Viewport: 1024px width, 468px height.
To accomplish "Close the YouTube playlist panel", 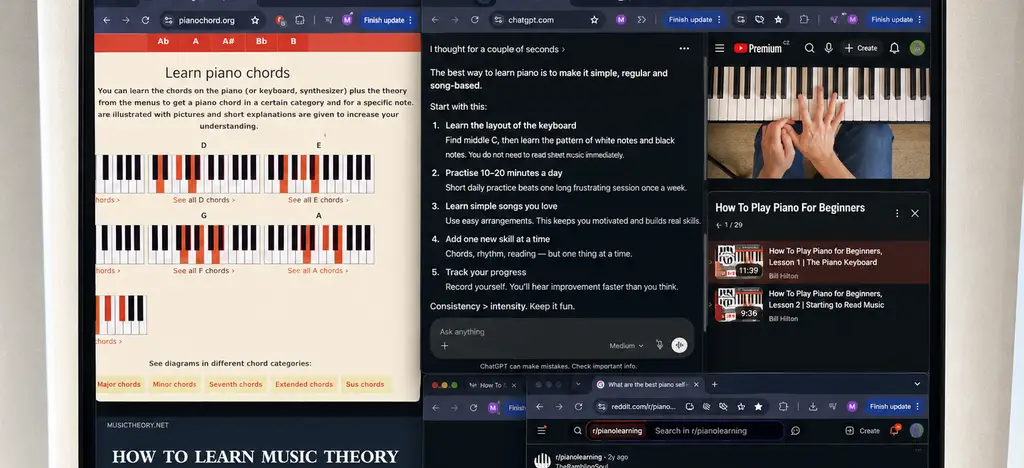I will pos(915,213).
